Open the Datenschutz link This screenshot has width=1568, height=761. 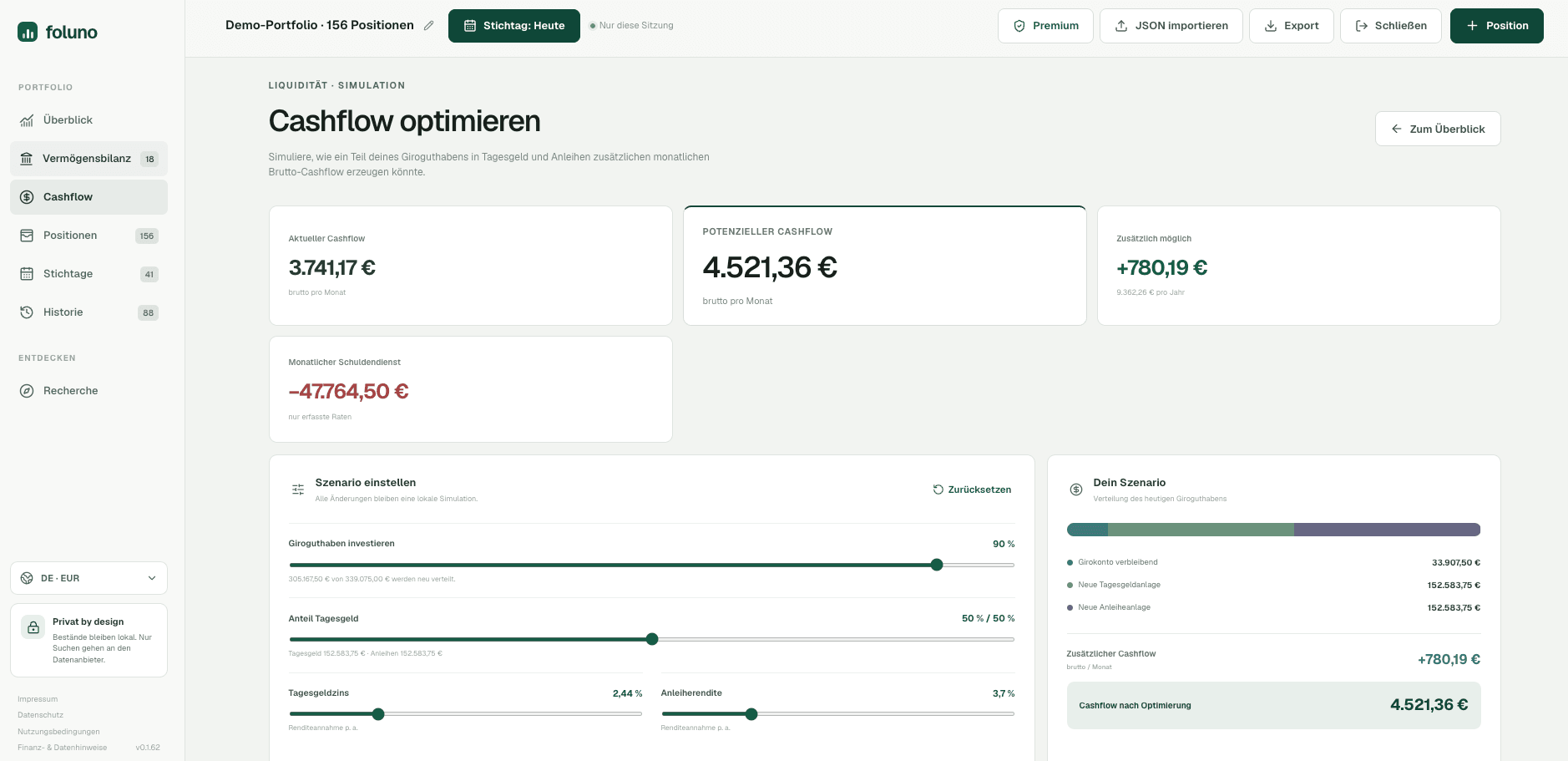pos(41,715)
